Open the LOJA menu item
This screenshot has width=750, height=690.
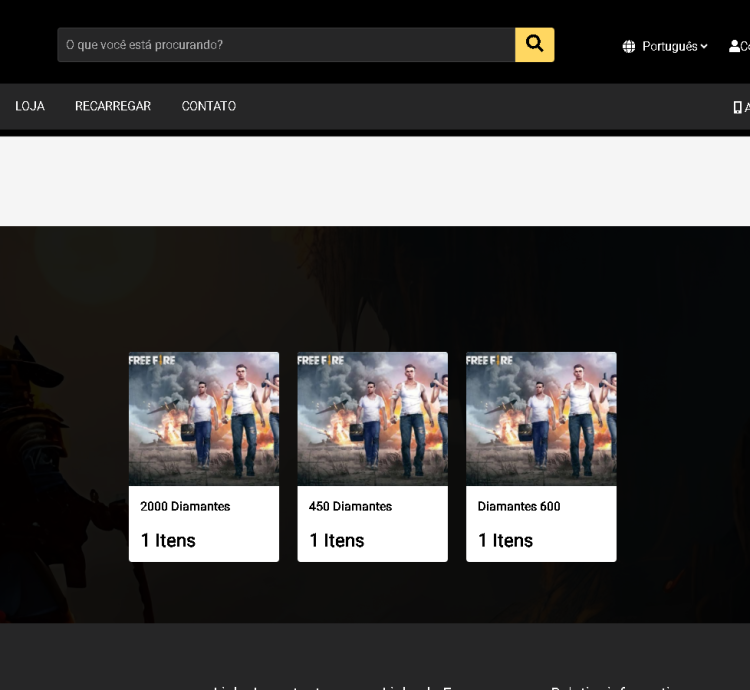(x=30, y=106)
